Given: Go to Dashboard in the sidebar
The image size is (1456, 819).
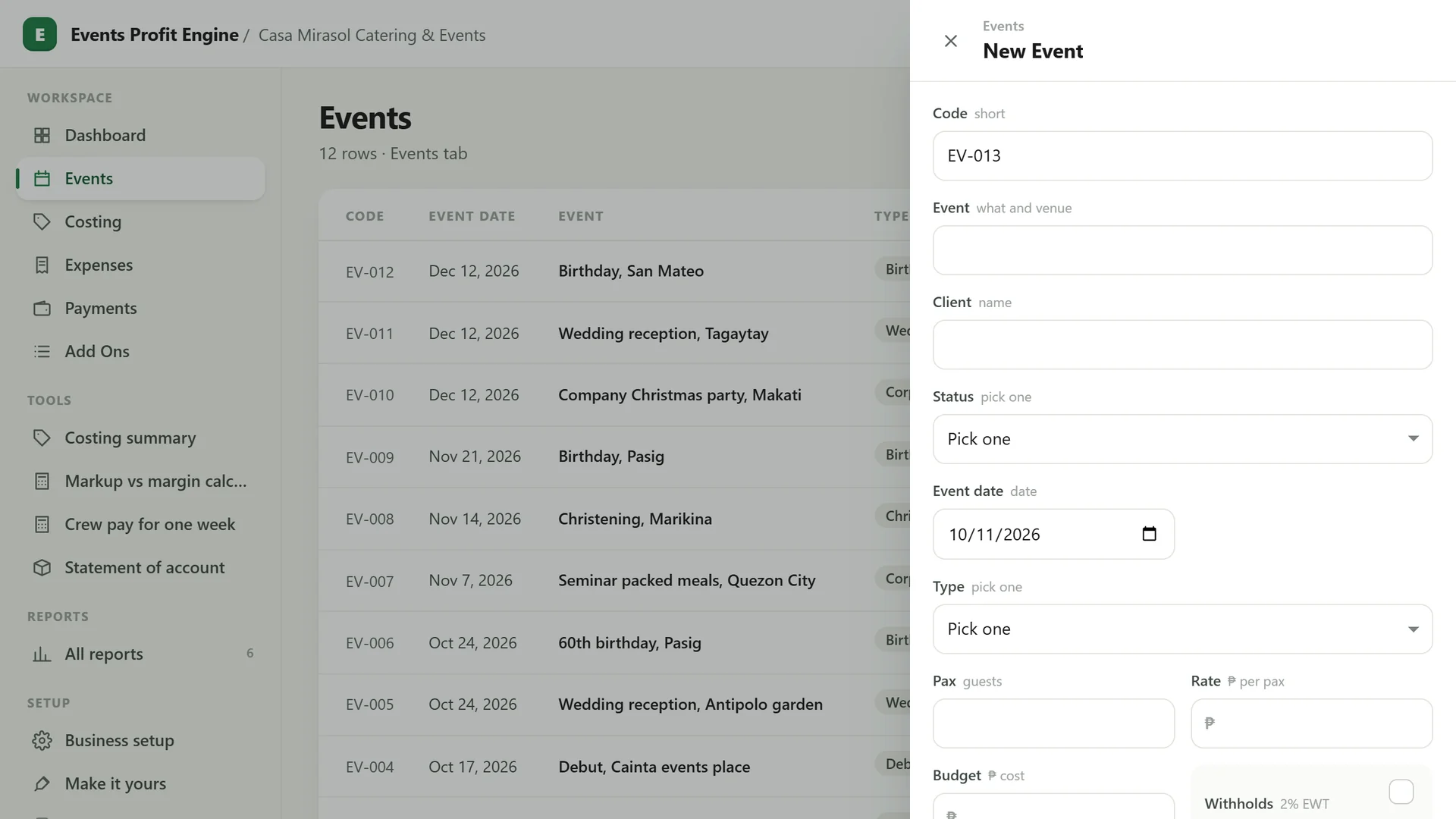Looking at the screenshot, I should 140,135.
